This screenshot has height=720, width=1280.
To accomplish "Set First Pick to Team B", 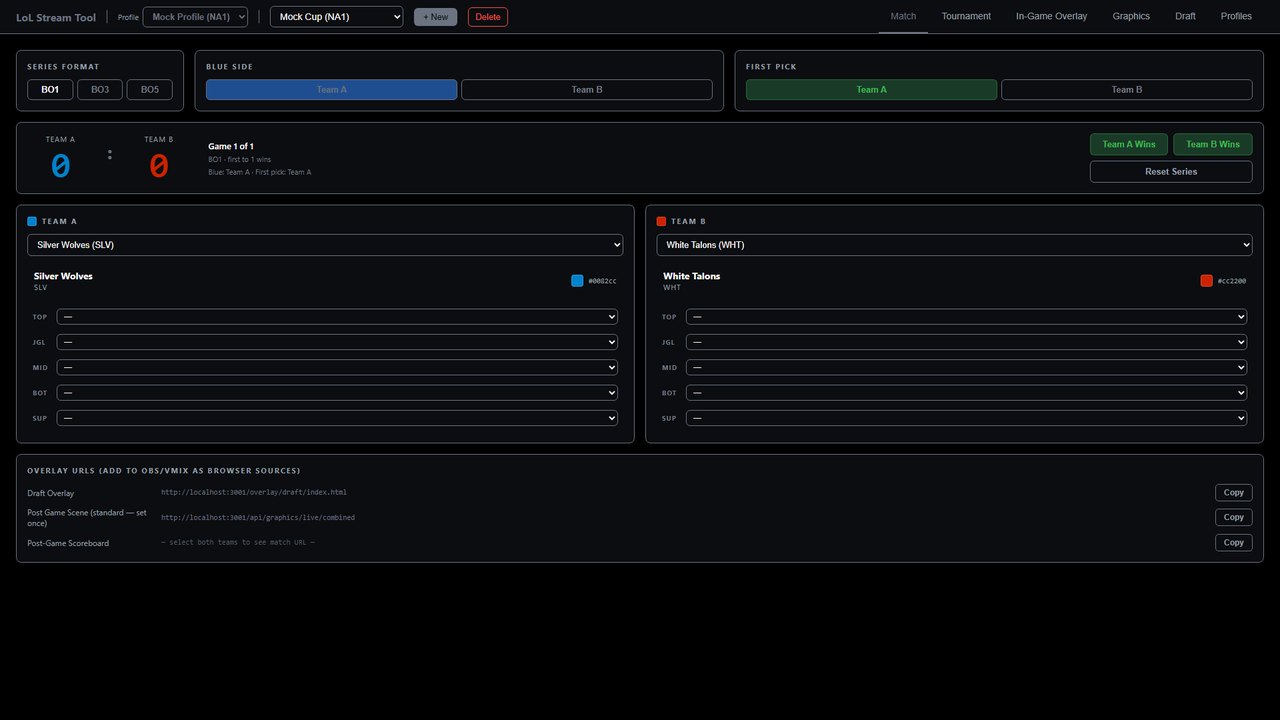I will [x=1127, y=90].
